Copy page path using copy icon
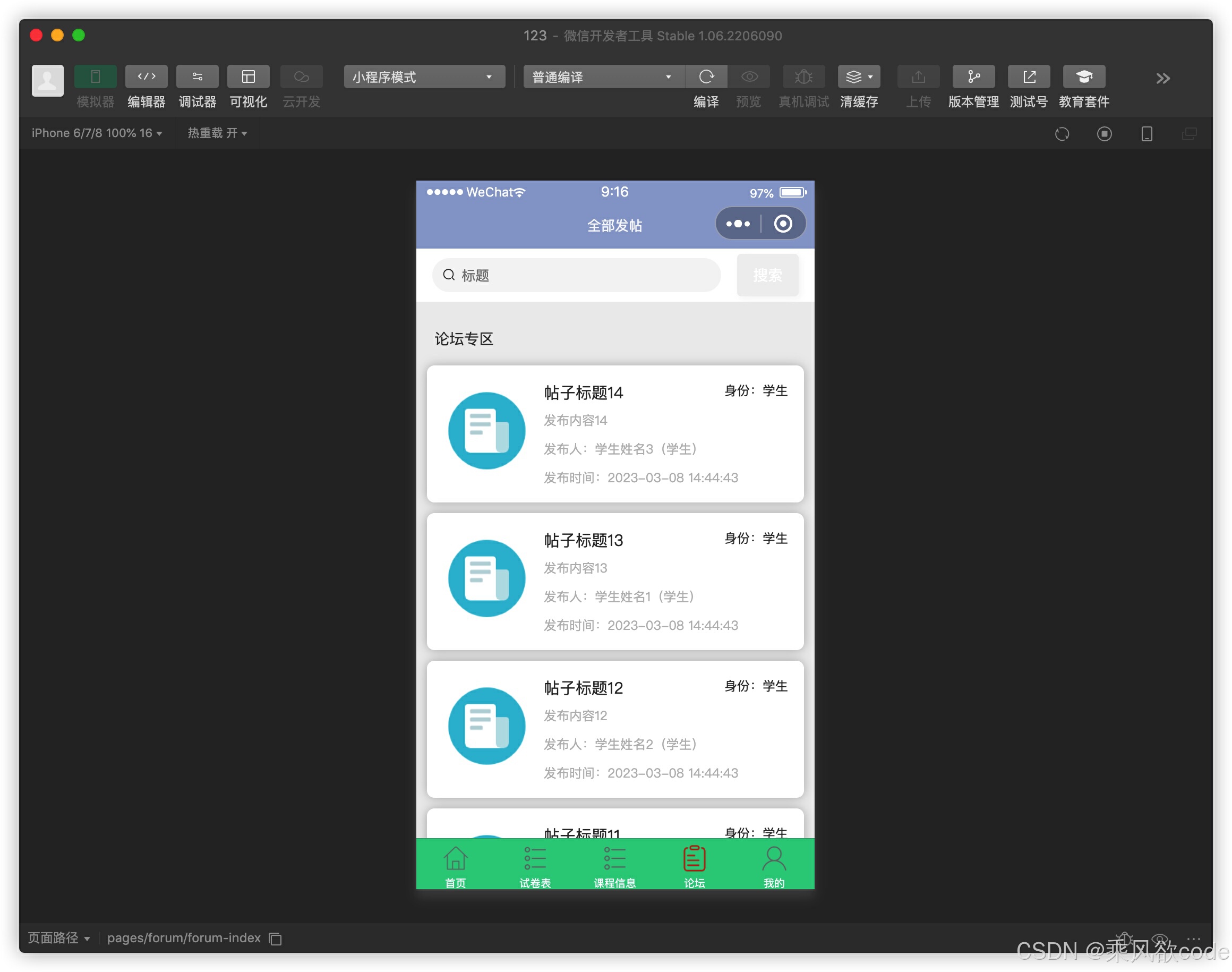This screenshot has width=1232, height=972. click(276, 939)
